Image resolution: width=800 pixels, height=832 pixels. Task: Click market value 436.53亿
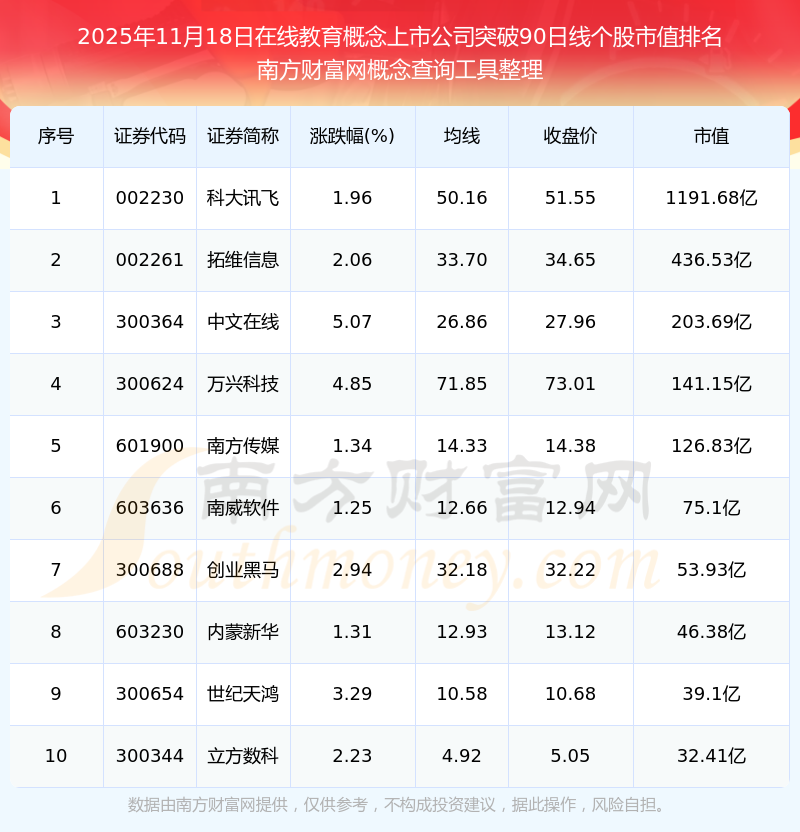(711, 260)
